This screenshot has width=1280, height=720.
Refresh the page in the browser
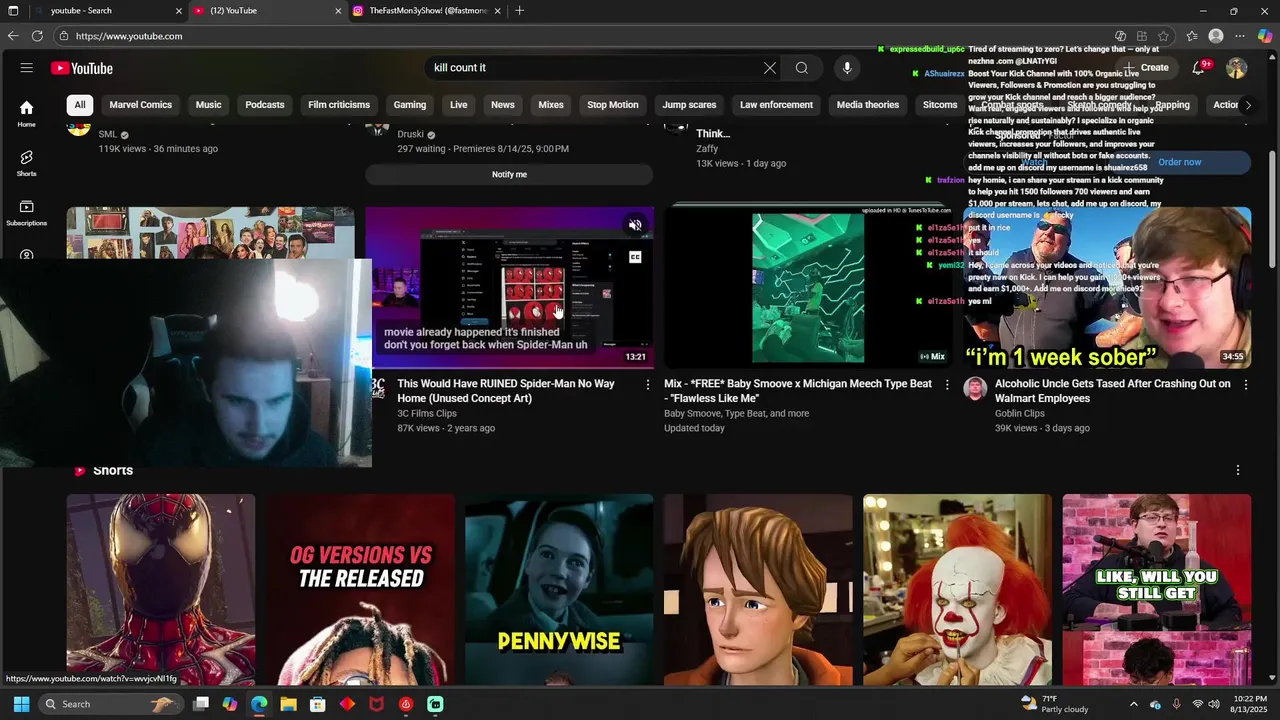pos(37,36)
